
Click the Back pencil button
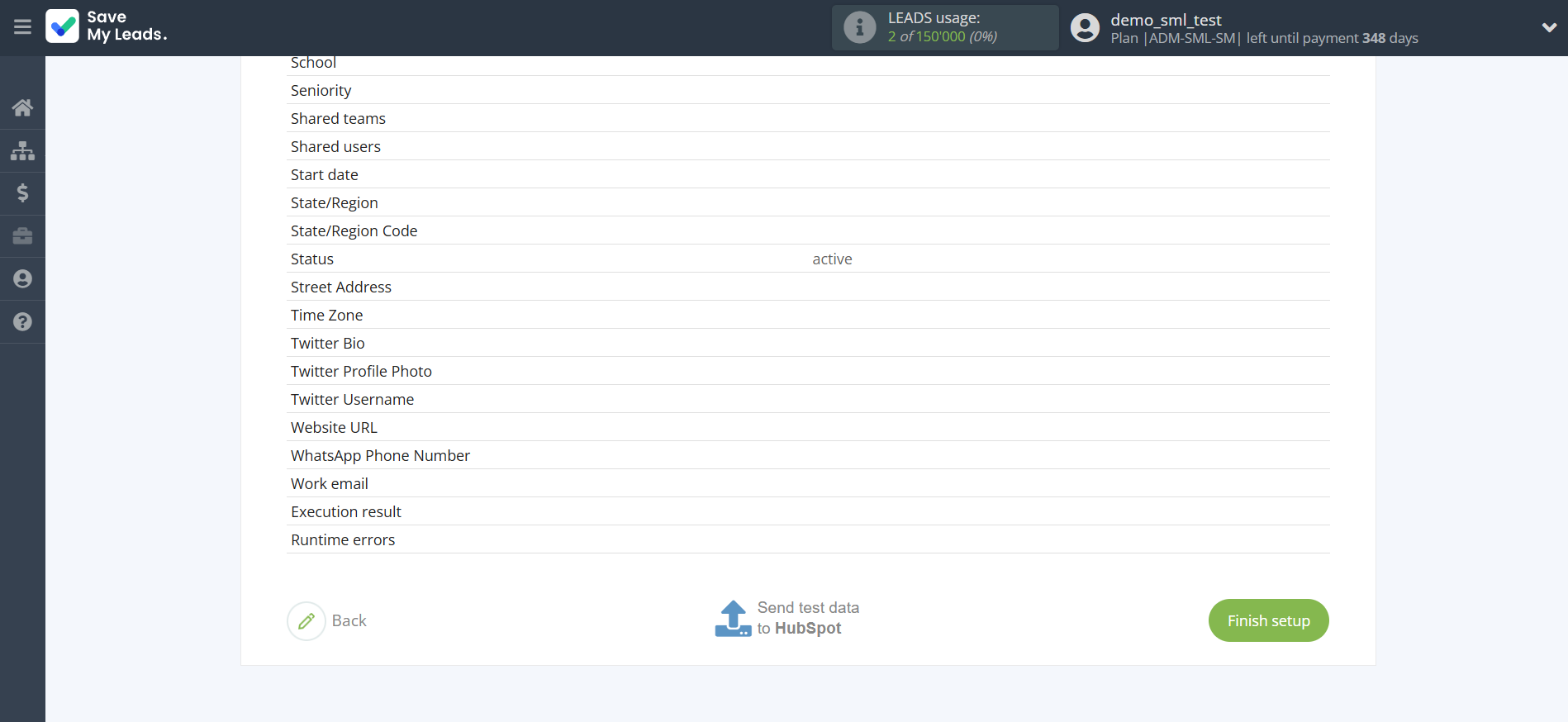[x=306, y=620]
